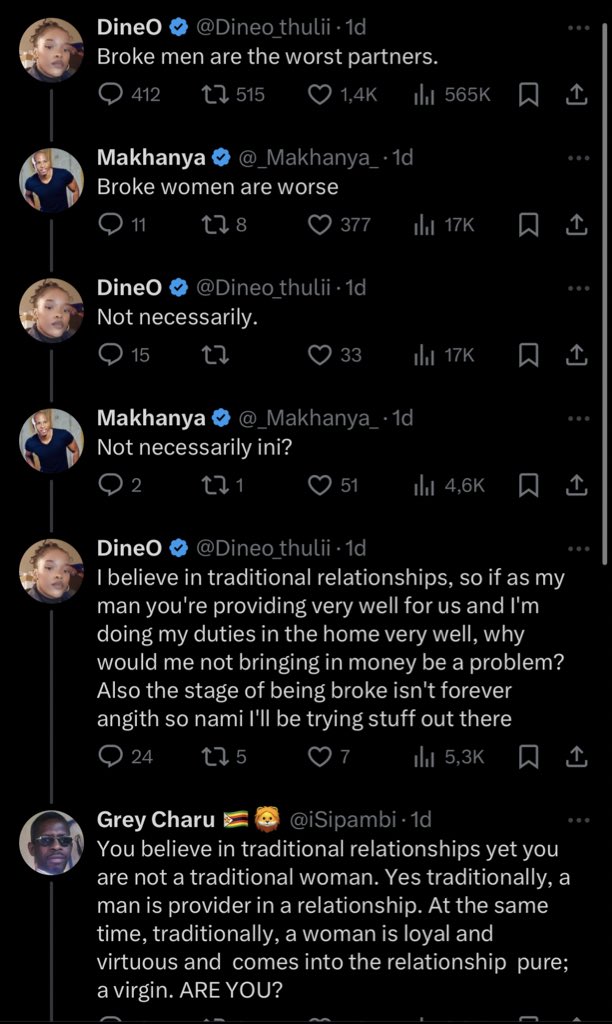Like DineO's "Broke men are the worst partners" tweet

pos(319,95)
